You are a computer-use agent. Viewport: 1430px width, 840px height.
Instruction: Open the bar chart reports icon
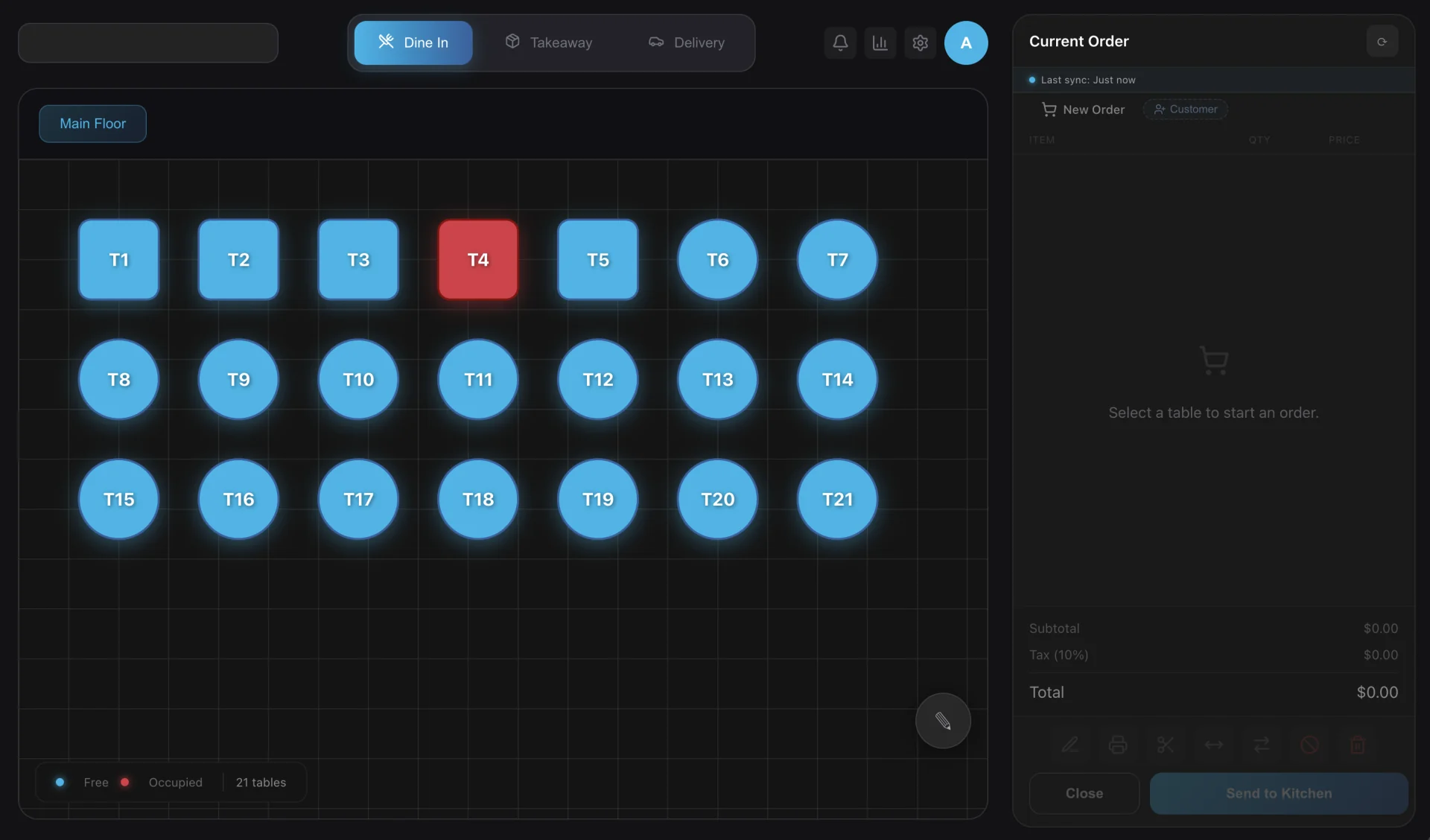(880, 42)
